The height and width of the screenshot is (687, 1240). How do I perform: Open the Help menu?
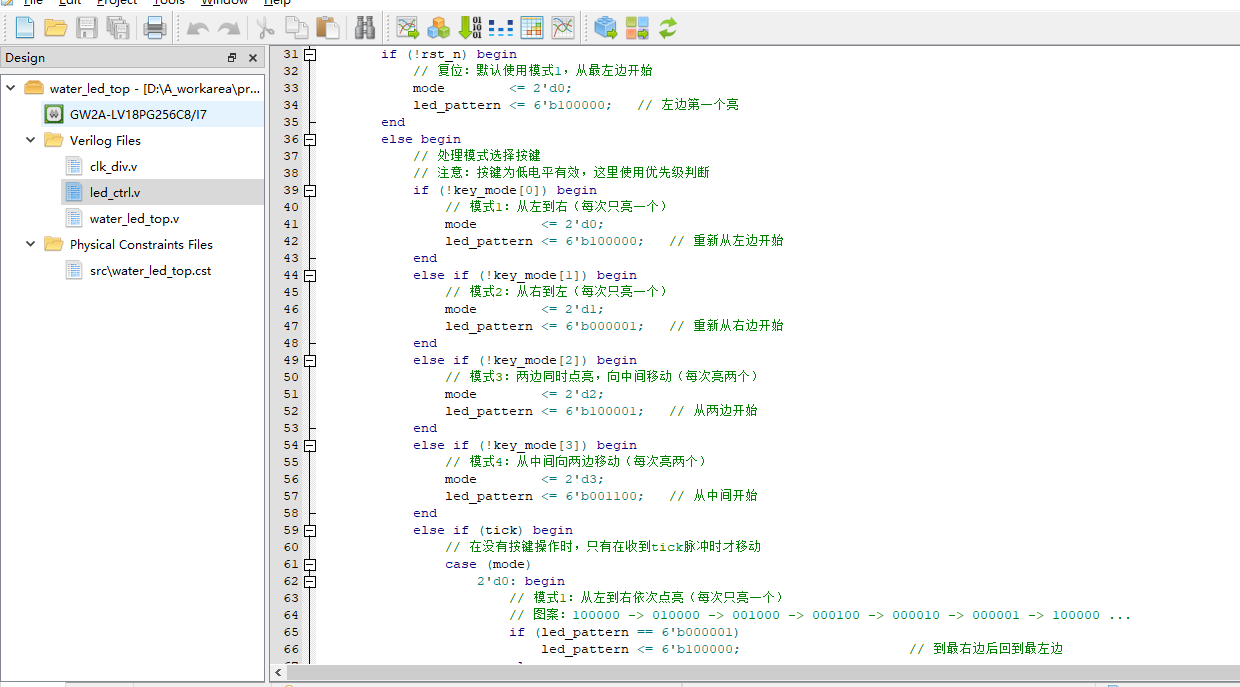point(277,3)
